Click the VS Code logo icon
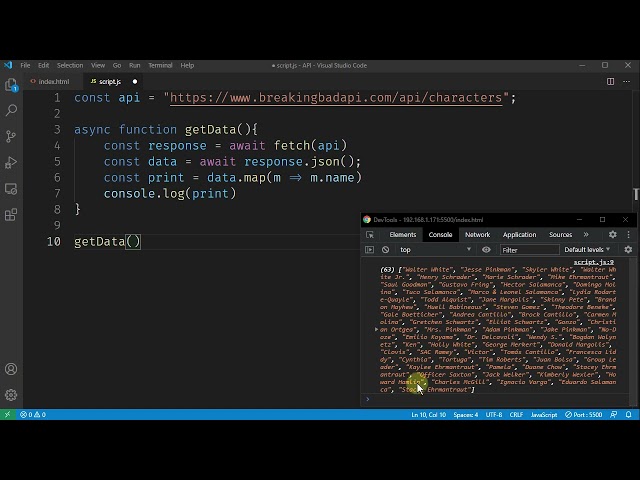The width and height of the screenshot is (640, 480). tap(8, 65)
